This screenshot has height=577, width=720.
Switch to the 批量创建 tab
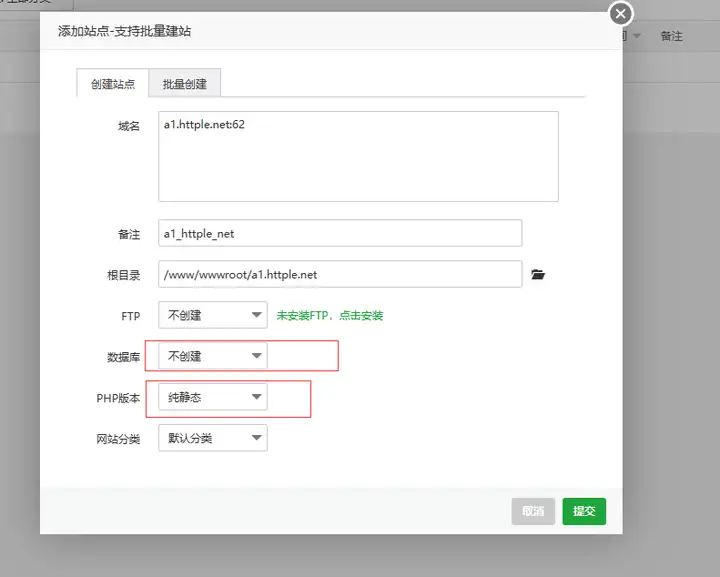pyautogui.click(x=185, y=84)
